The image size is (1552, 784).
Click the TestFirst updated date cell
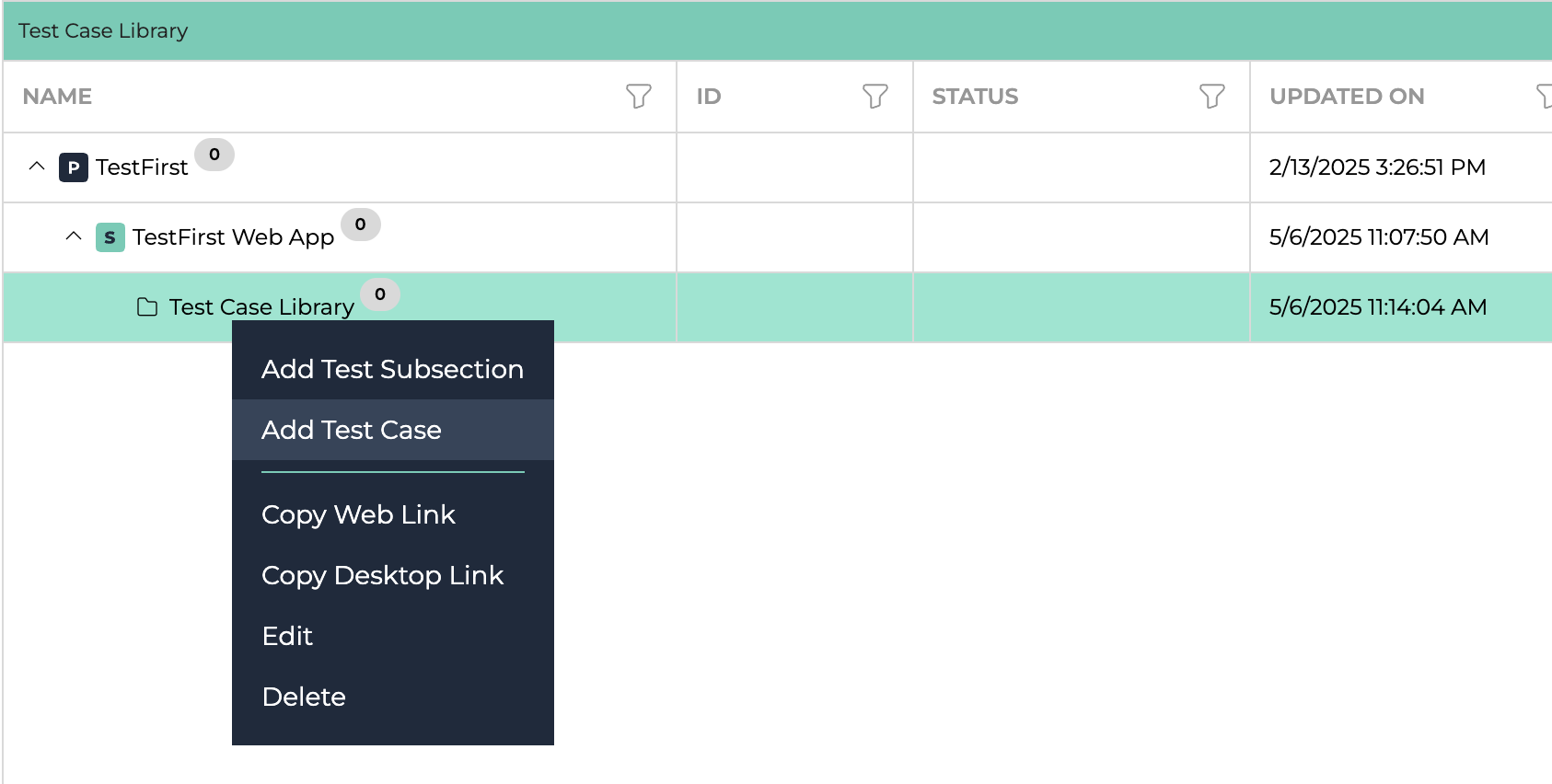click(x=1377, y=167)
